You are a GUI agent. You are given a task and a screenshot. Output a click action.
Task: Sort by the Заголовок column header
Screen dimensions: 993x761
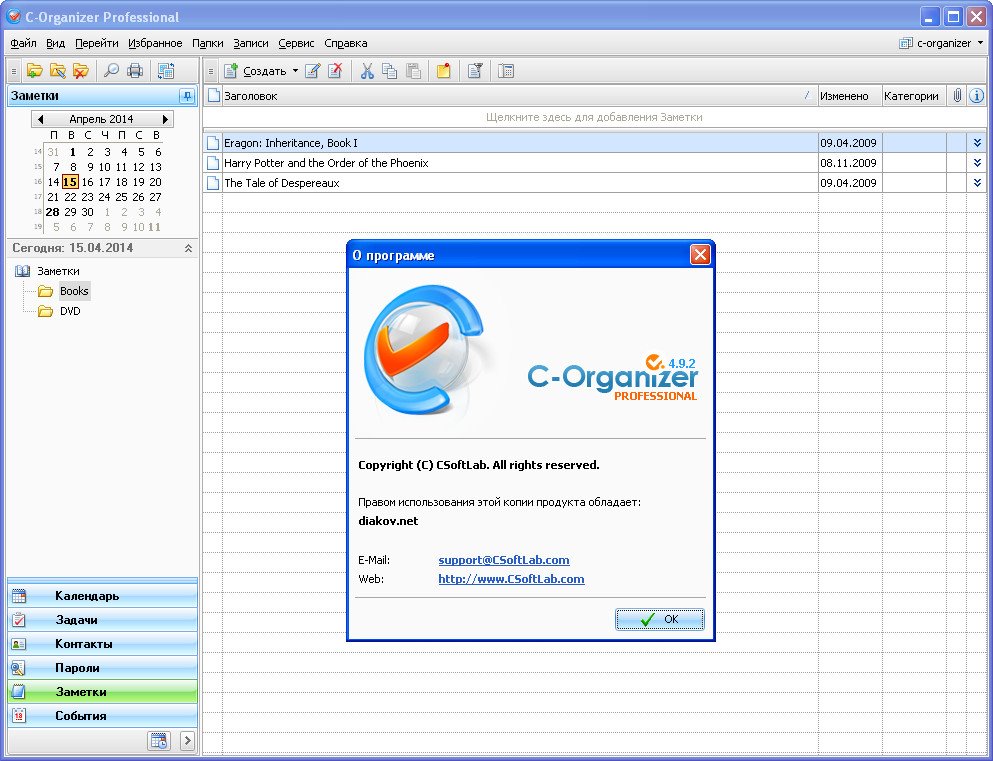click(519, 96)
